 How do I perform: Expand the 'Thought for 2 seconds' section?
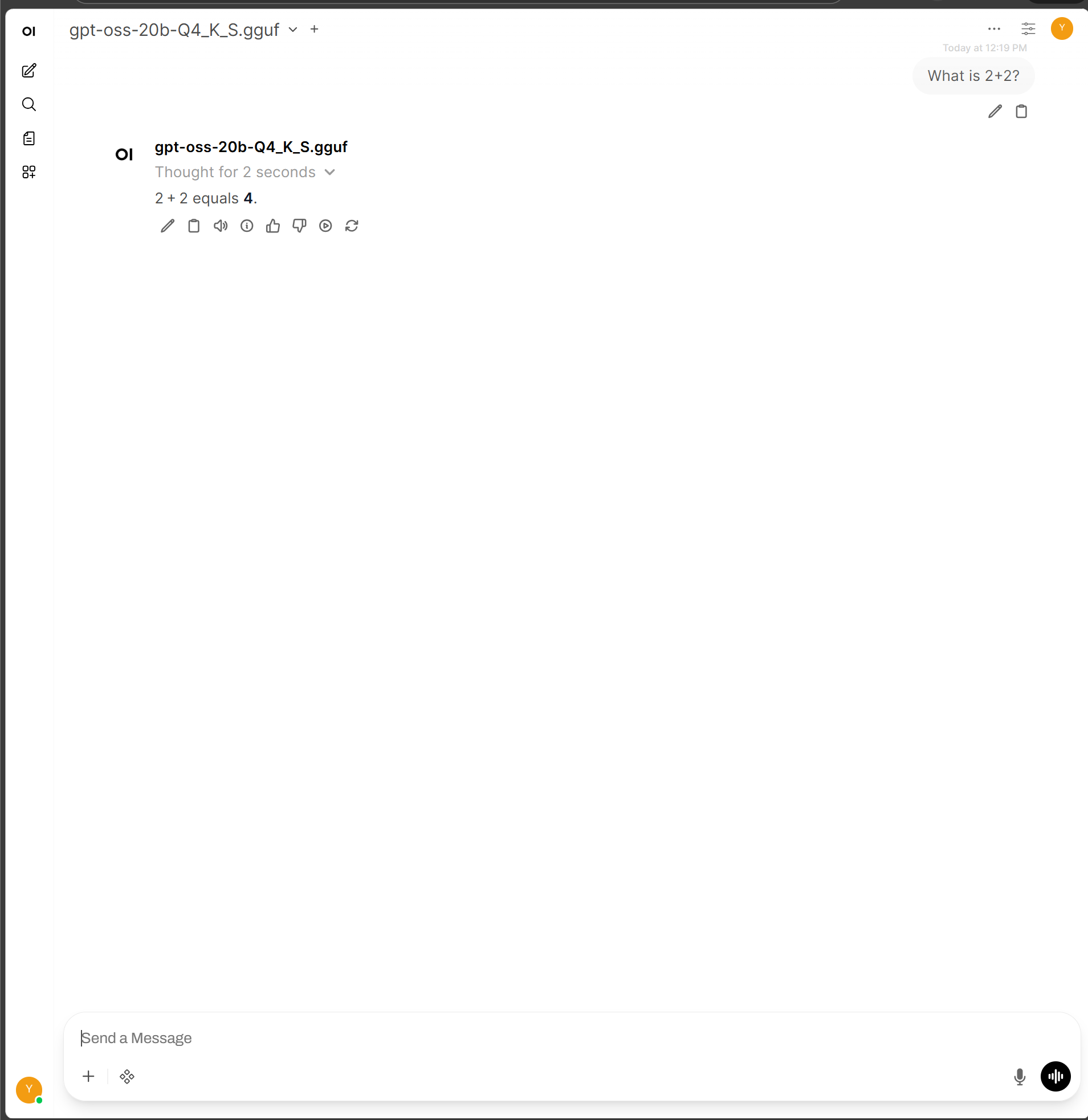(x=245, y=172)
